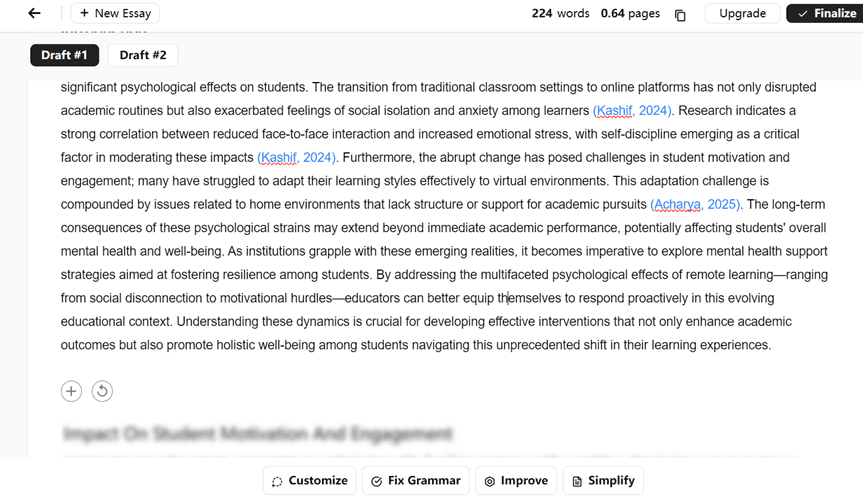Open the second (Kashif, 2024) citation link
Viewport: 863px width, 495px height.
[x=297, y=158]
